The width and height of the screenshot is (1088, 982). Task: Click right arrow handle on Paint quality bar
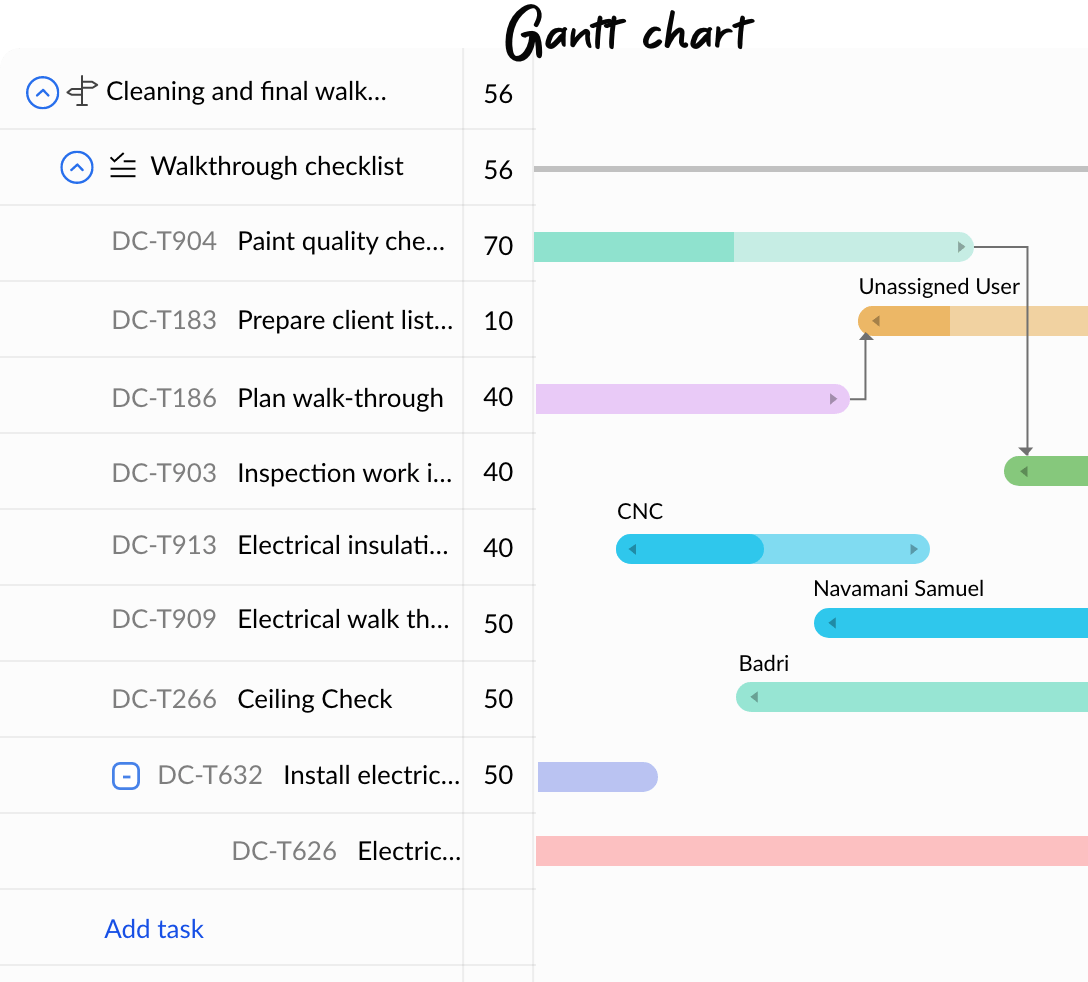pyautogui.click(x=961, y=247)
